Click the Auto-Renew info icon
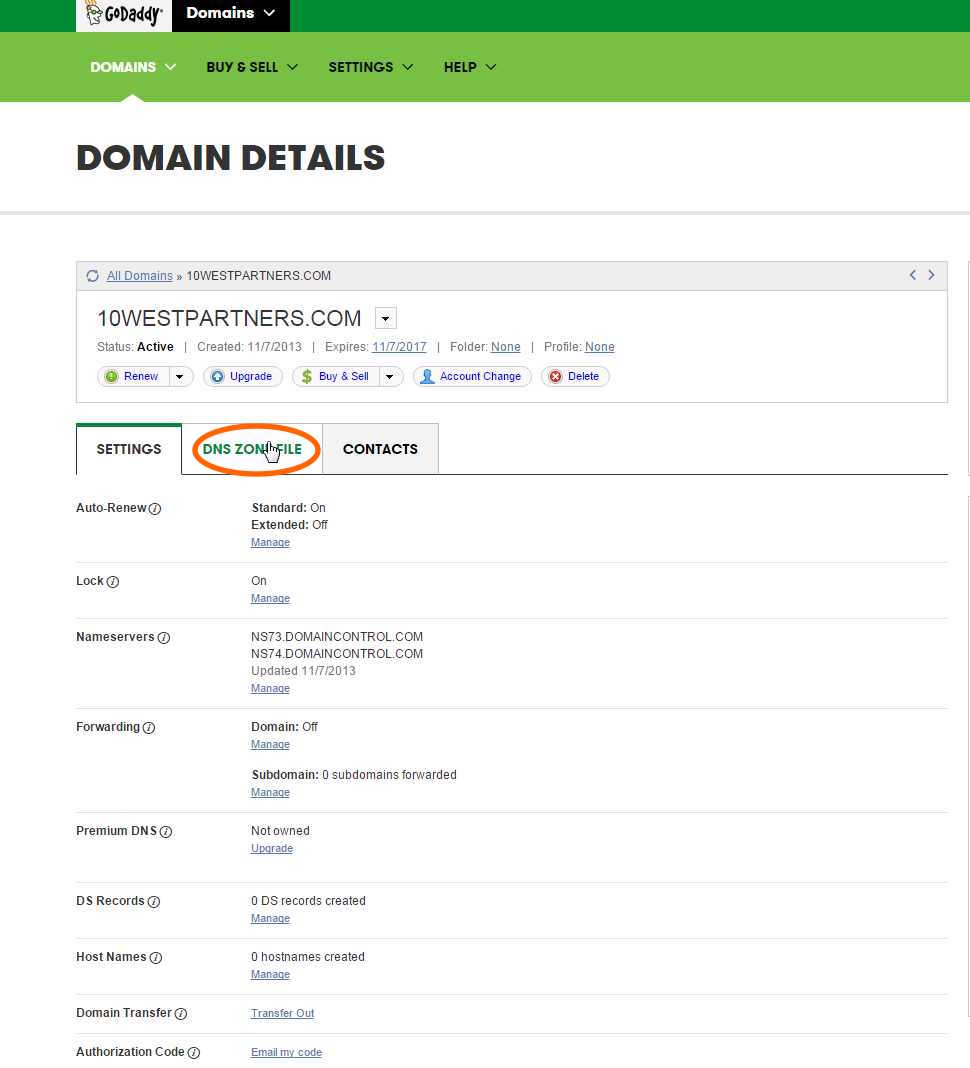Image resolution: width=970 pixels, height=1068 pixels. click(155, 509)
